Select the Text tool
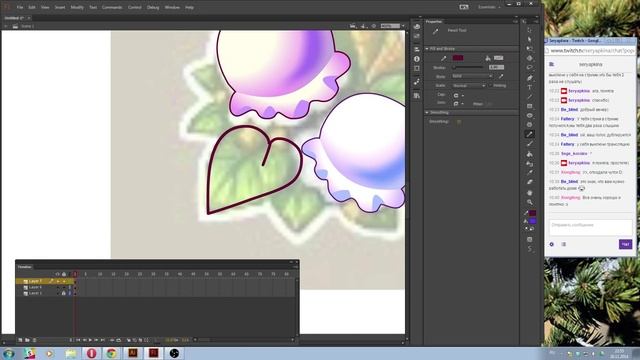This screenshot has width=640, height=360. [x=529, y=87]
